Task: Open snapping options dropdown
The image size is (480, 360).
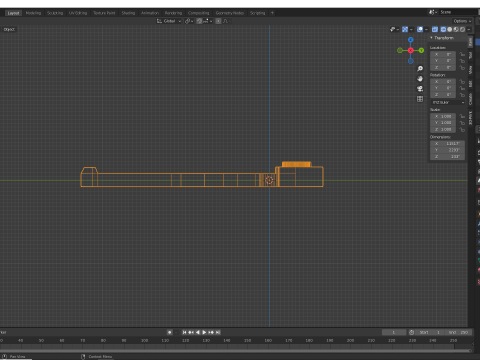Action: [208, 21]
